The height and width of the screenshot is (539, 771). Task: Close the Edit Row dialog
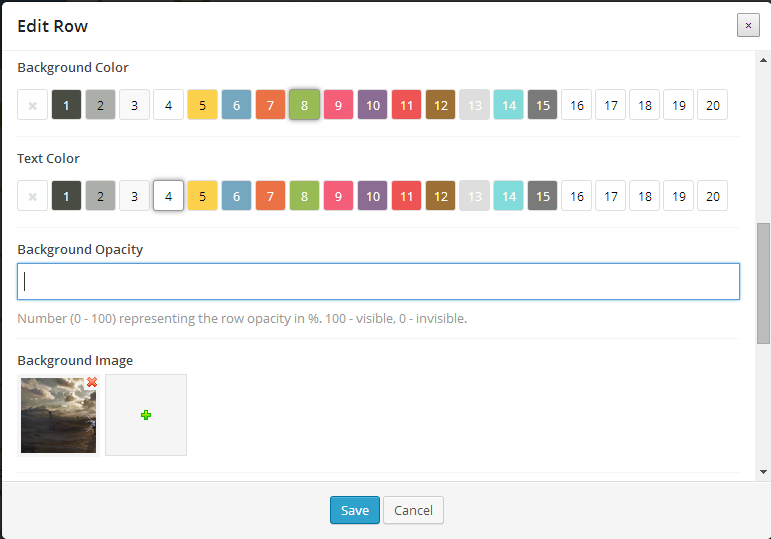(748, 25)
